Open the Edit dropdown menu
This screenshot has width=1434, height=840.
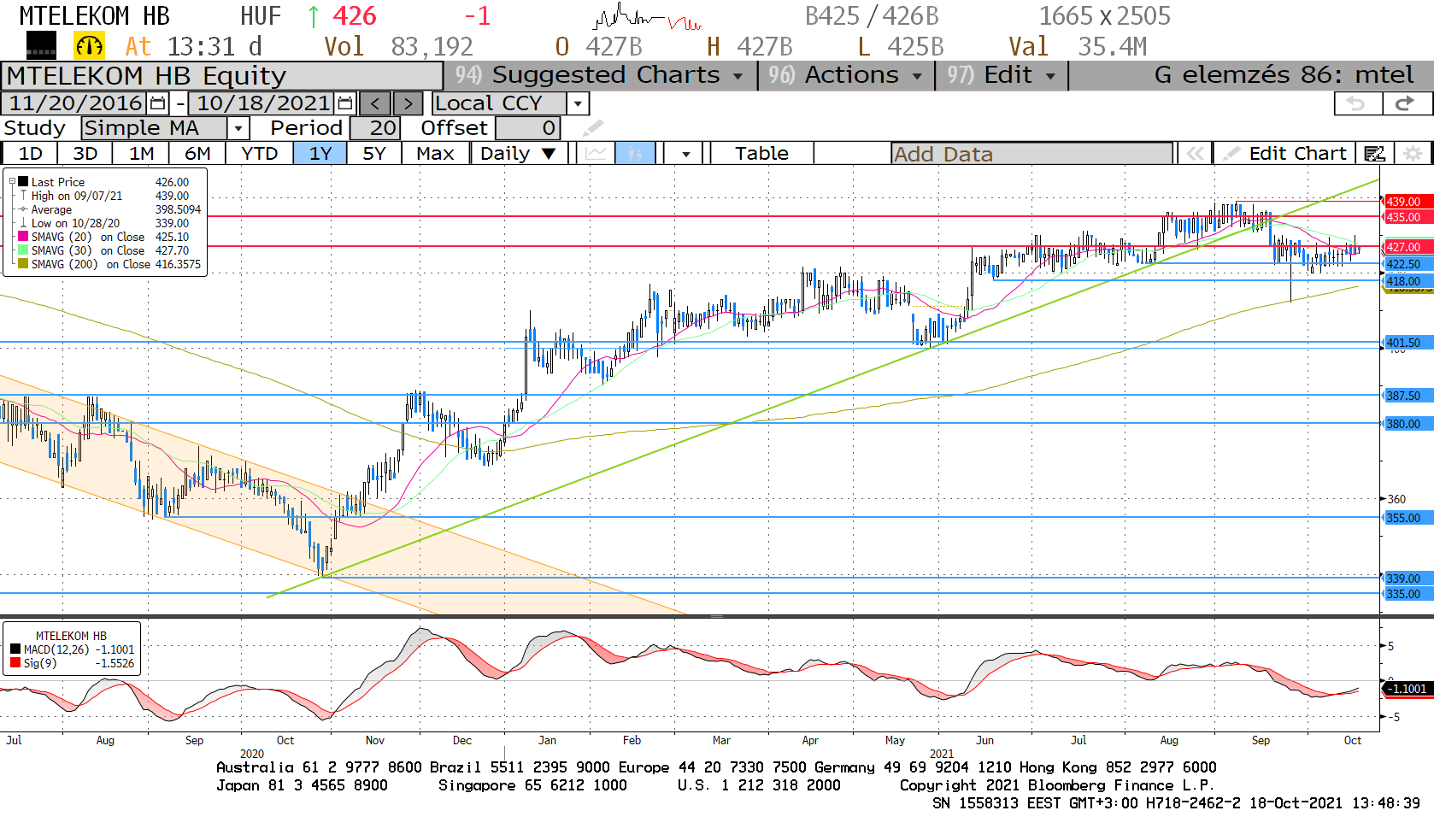[1002, 75]
